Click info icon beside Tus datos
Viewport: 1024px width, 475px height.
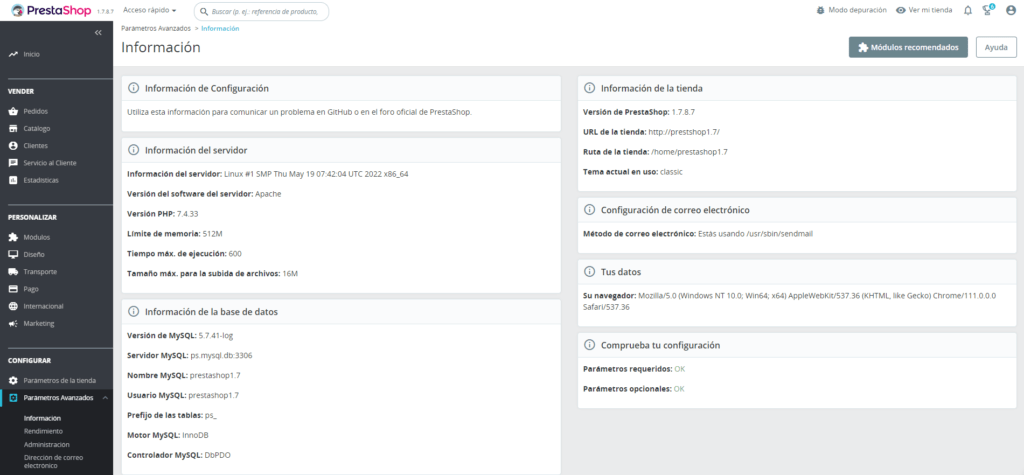[589, 271]
